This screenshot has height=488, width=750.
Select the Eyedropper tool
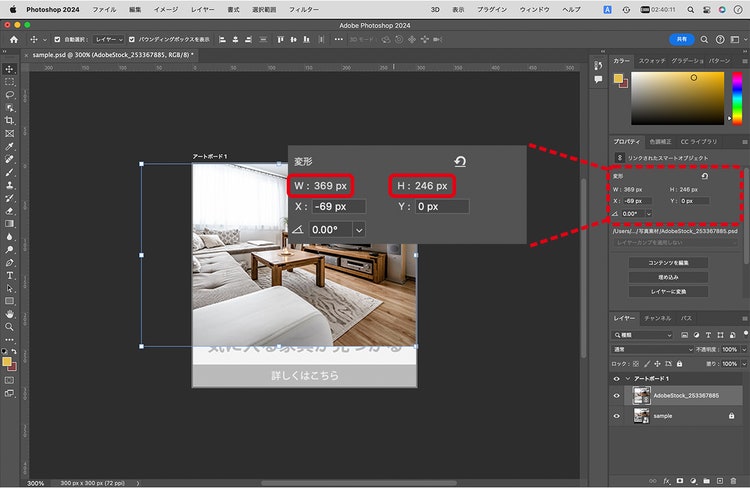[x=10, y=146]
